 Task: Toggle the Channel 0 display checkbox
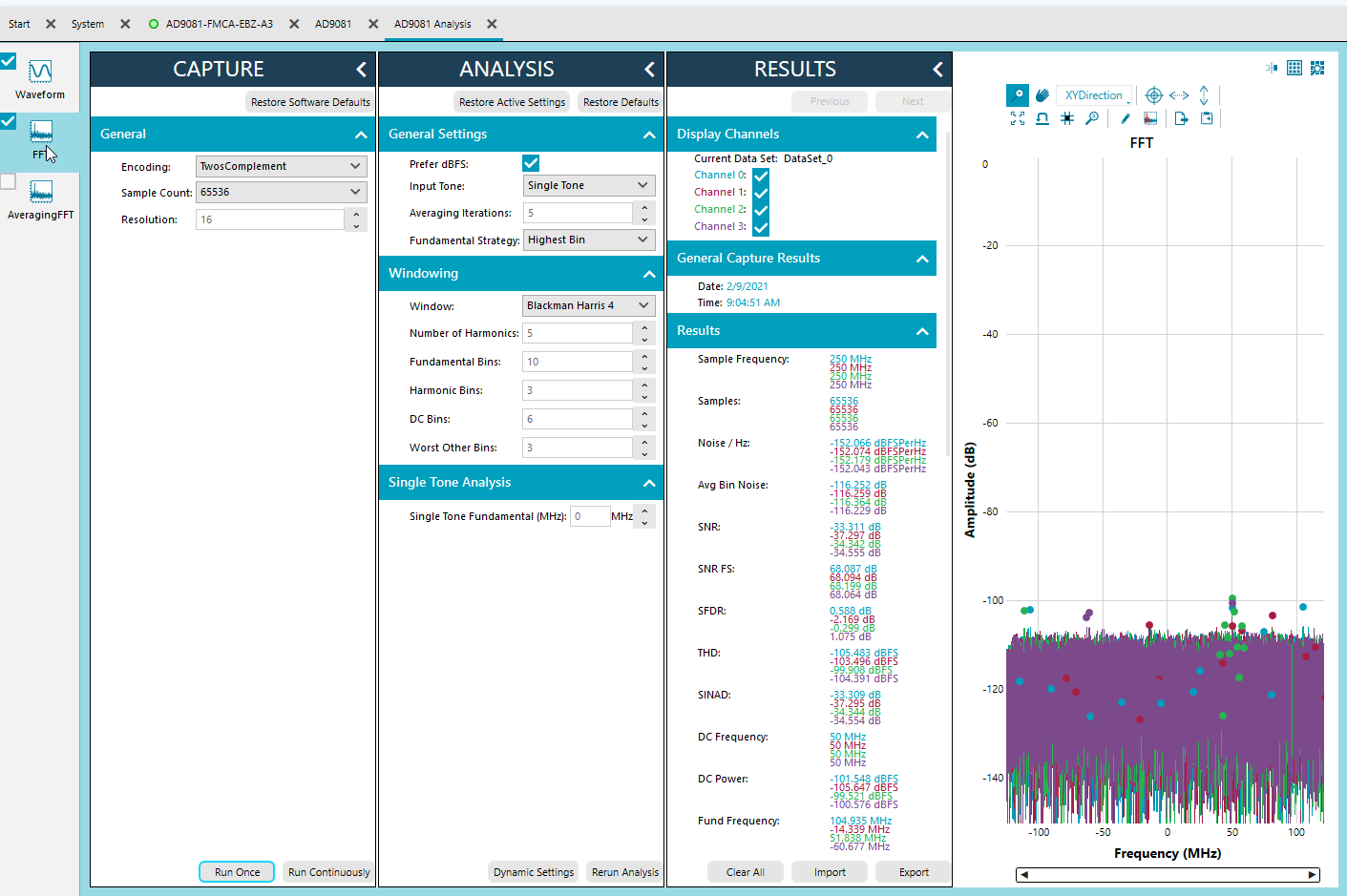[761, 176]
